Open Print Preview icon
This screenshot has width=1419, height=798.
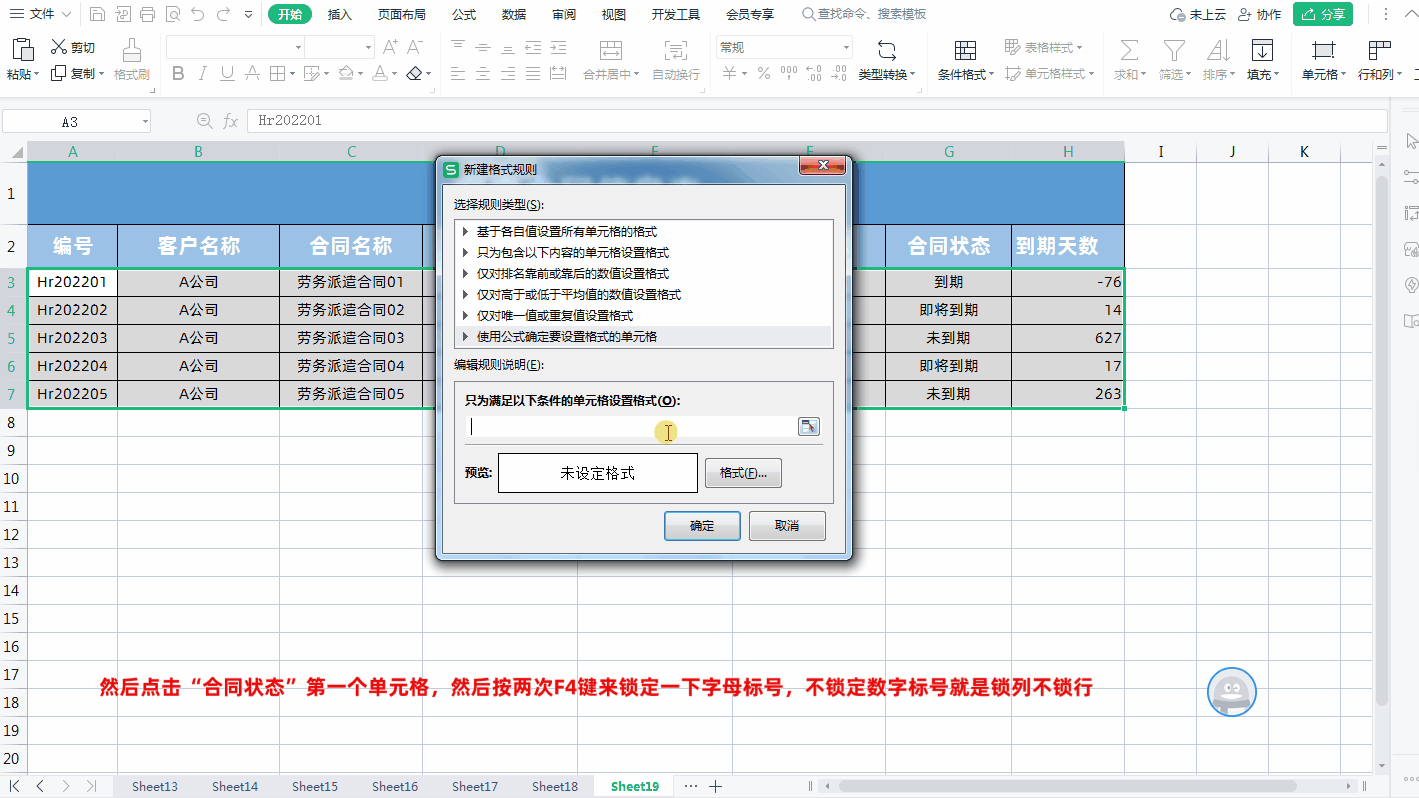172,14
